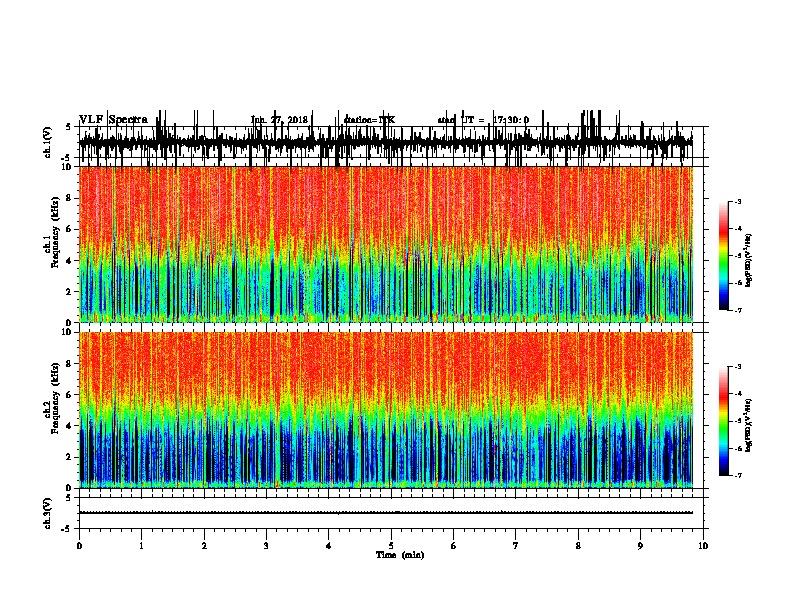Image resolution: width=792 pixels, height=612 pixels.
Task: Click the ch.1 spectrogram color bar
Action: pyautogui.click(x=724, y=256)
